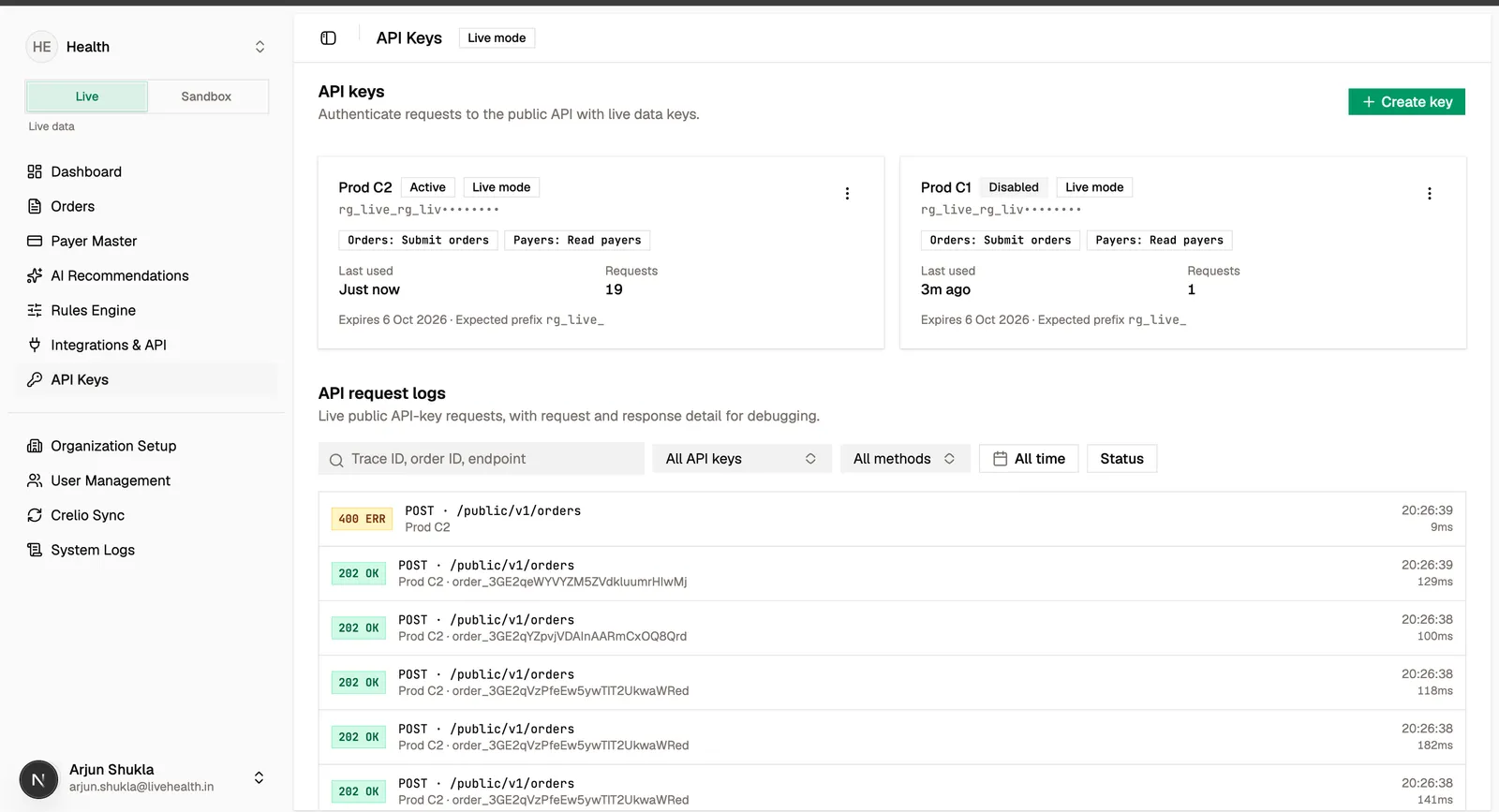Click the API Keys key icon
Viewport: 1499px width, 812px height.
[x=35, y=379]
